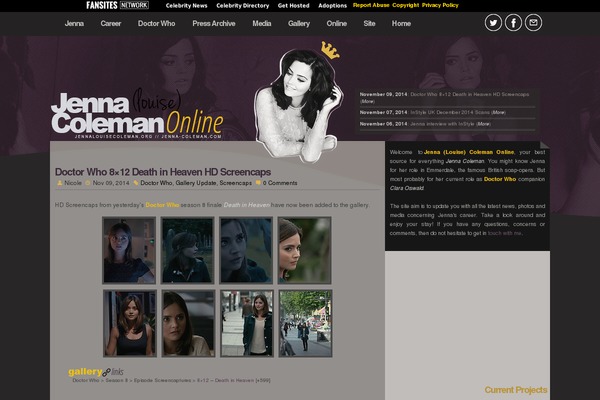Open fourth top-row screencap side profile

click(x=305, y=250)
